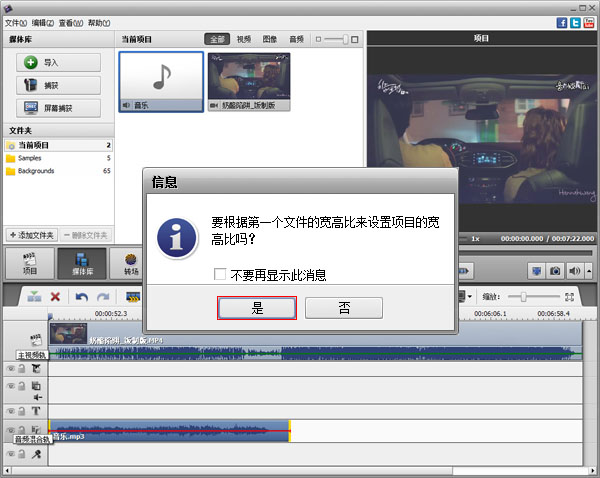Check the 不要再显示此消息 checkbox
Screen dimensions: 600x478
pyautogui.click(x=220, y=274)
